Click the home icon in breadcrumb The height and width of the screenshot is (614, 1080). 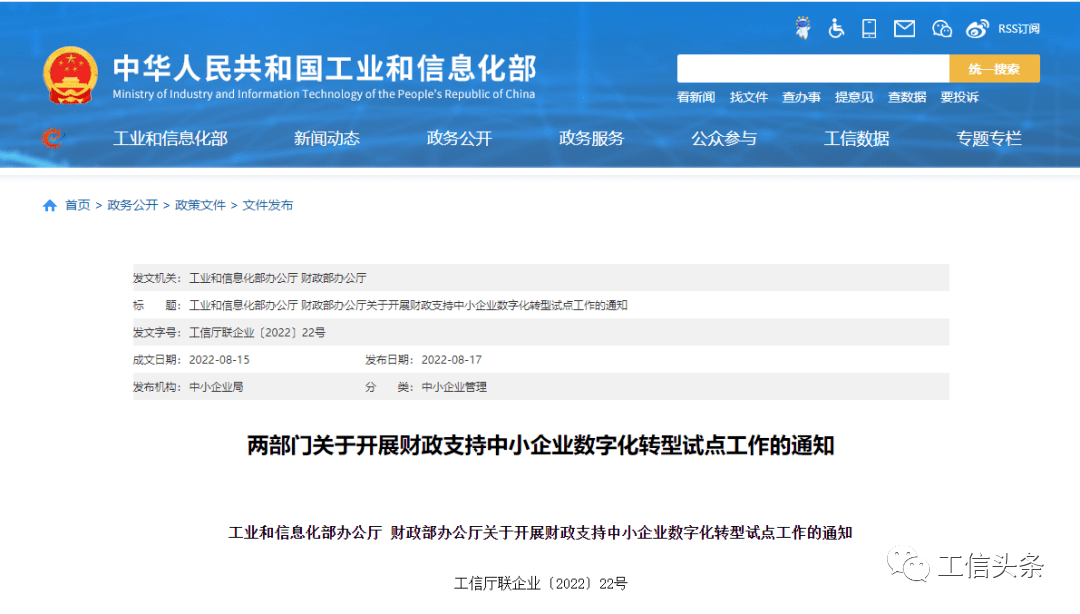tap(50, 205)
